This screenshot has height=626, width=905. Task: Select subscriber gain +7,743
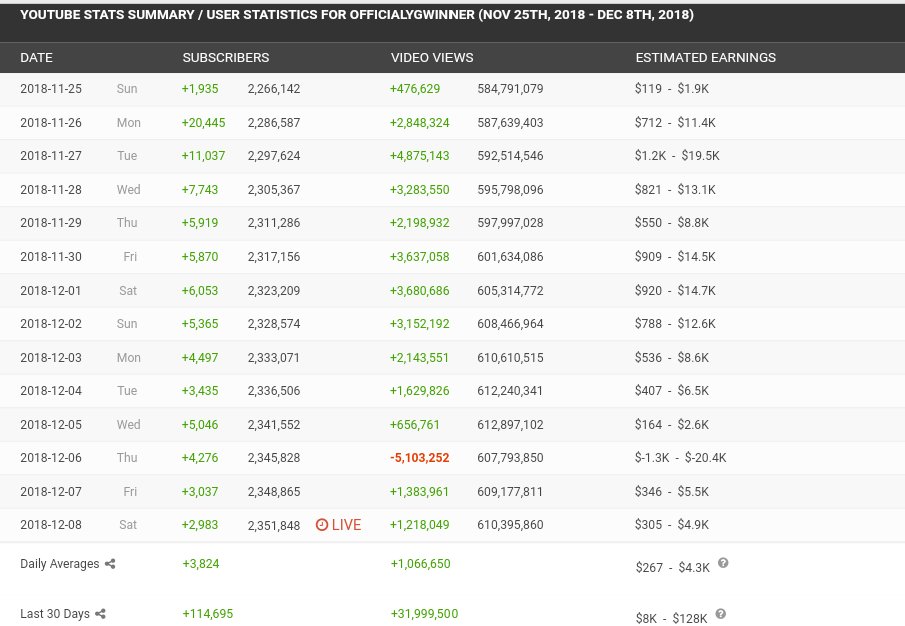pos(200,190)
